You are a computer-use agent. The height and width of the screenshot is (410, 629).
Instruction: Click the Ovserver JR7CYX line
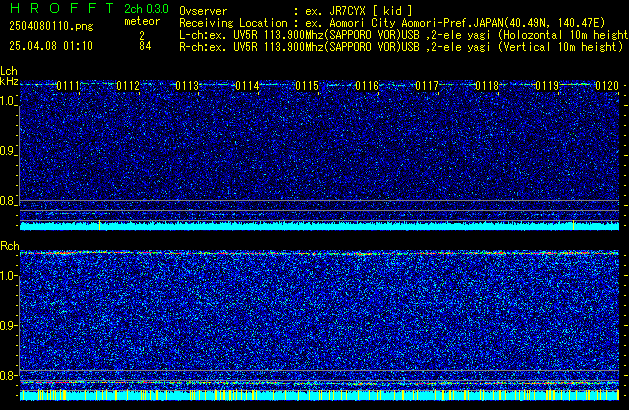pyautogui.click(x=296, y=11)
